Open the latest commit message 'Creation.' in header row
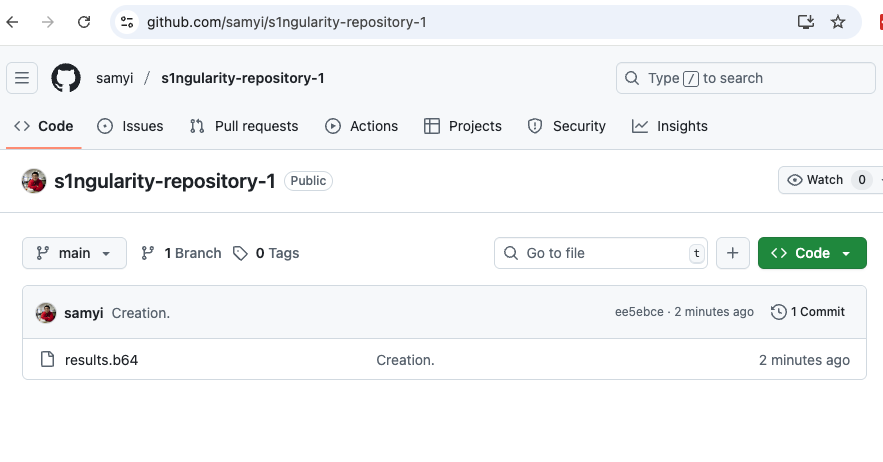Screen dimensions: 883x462 tap(141, 313)
